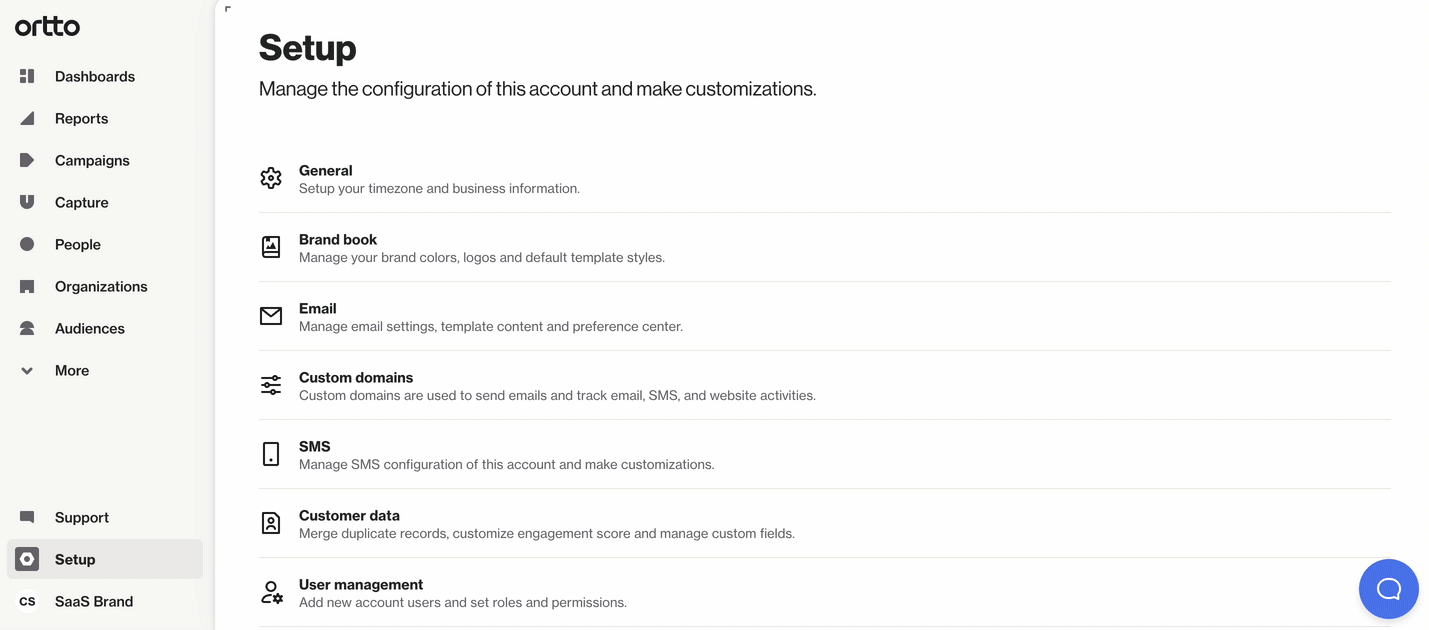Open the User management settings link

pos(360,585)
